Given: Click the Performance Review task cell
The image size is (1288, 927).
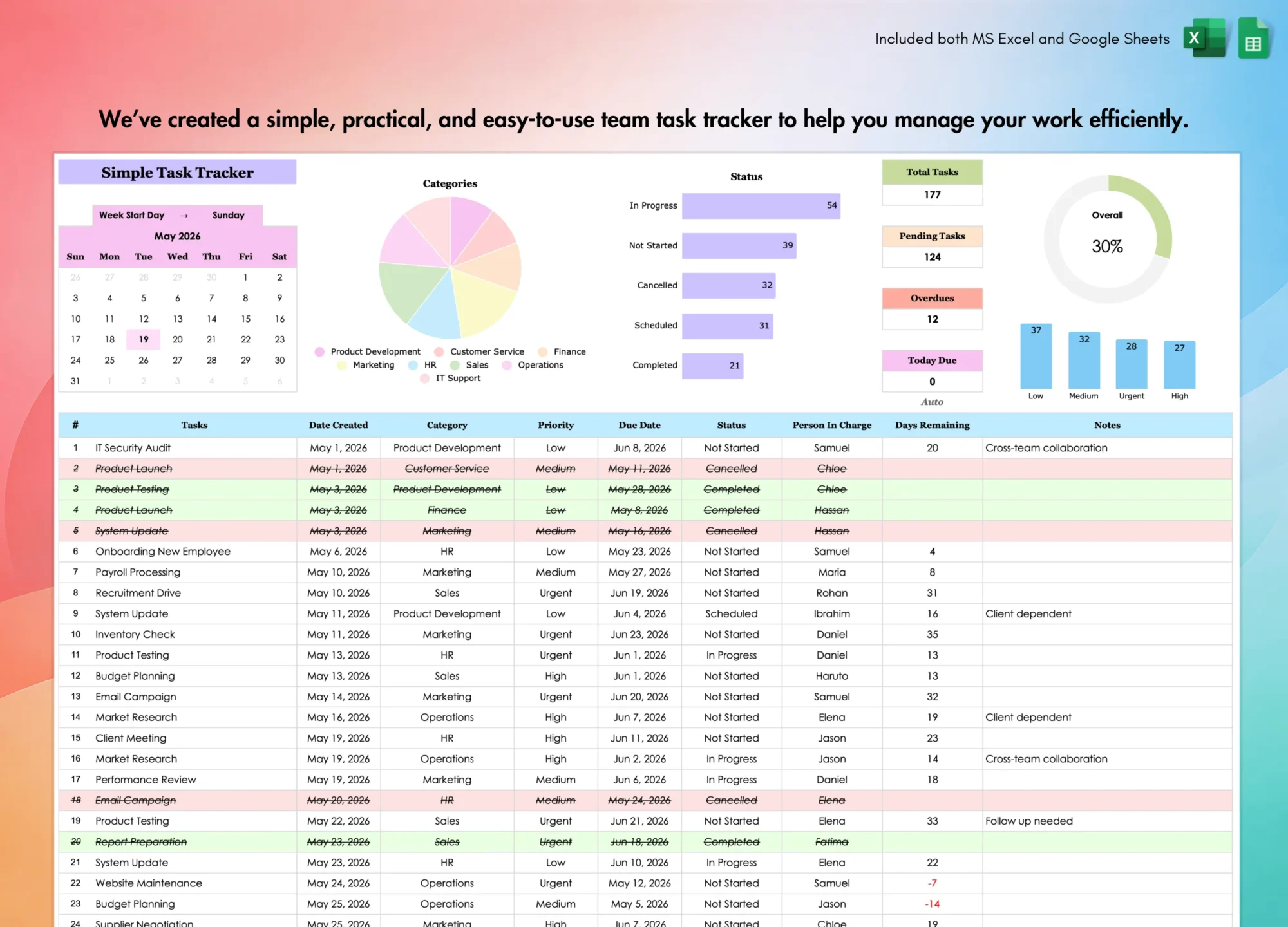Looking at the screenshot, I should tap(194, 780).
